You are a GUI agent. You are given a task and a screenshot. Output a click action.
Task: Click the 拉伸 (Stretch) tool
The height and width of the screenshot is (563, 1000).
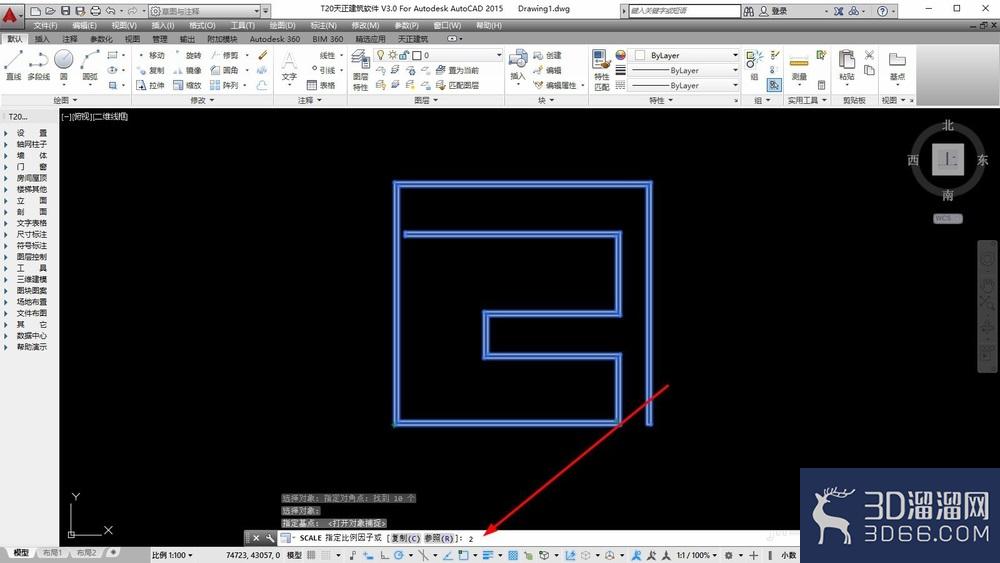(152, 85)
